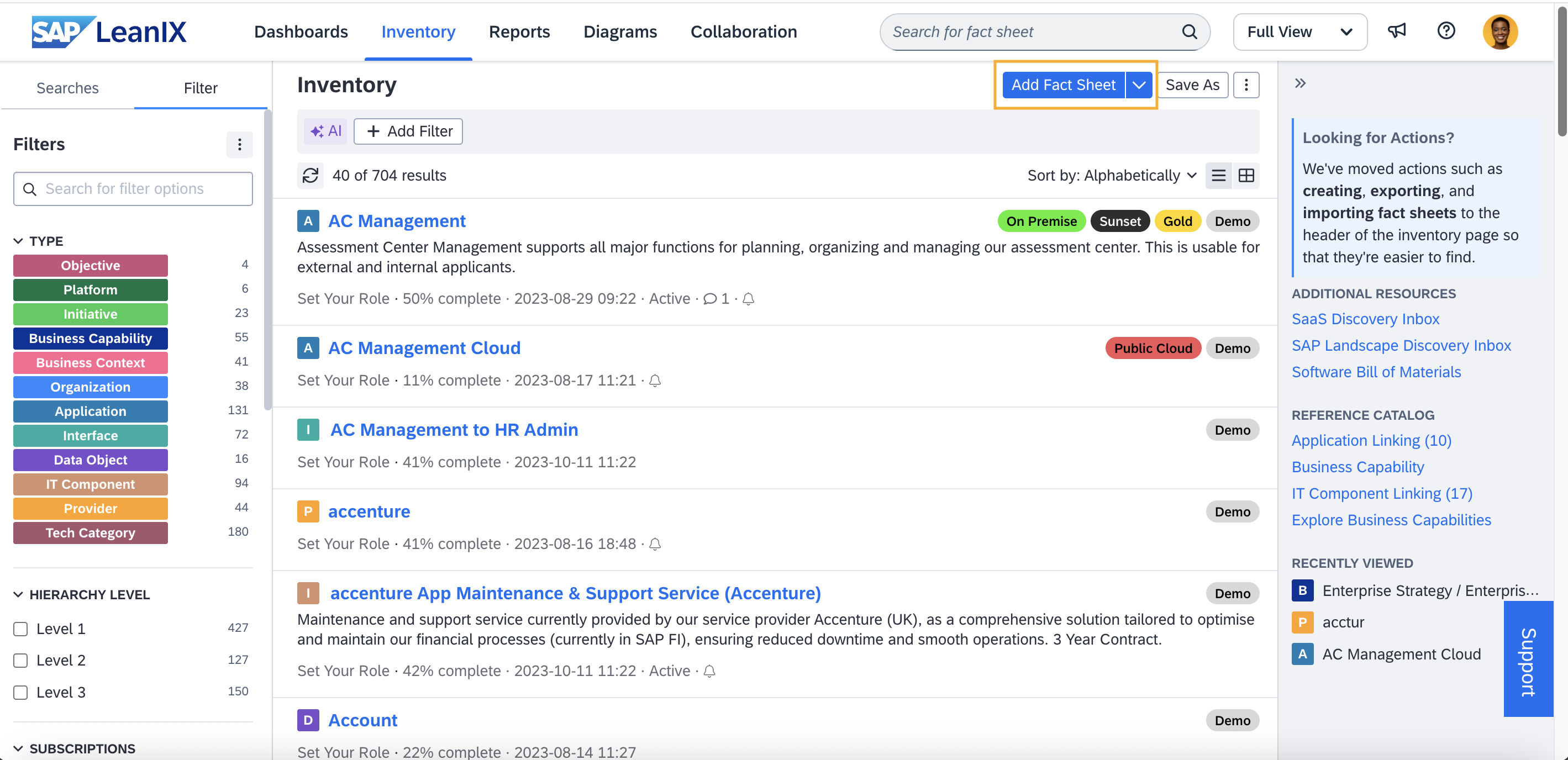Click the refresh results icon

[x=311, y=175]
